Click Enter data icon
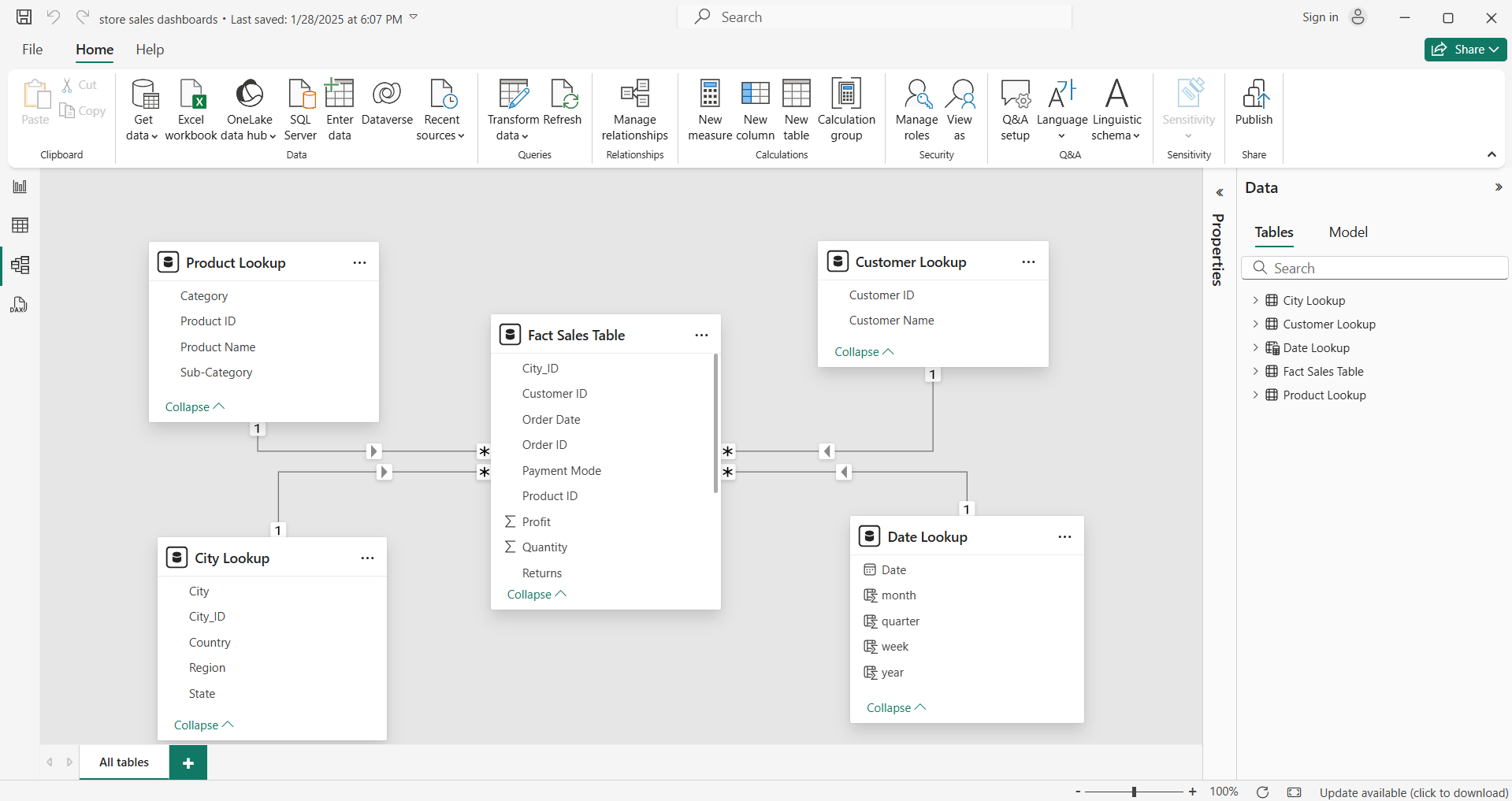This screenshot has width=1512, height=801. (340, 94)
